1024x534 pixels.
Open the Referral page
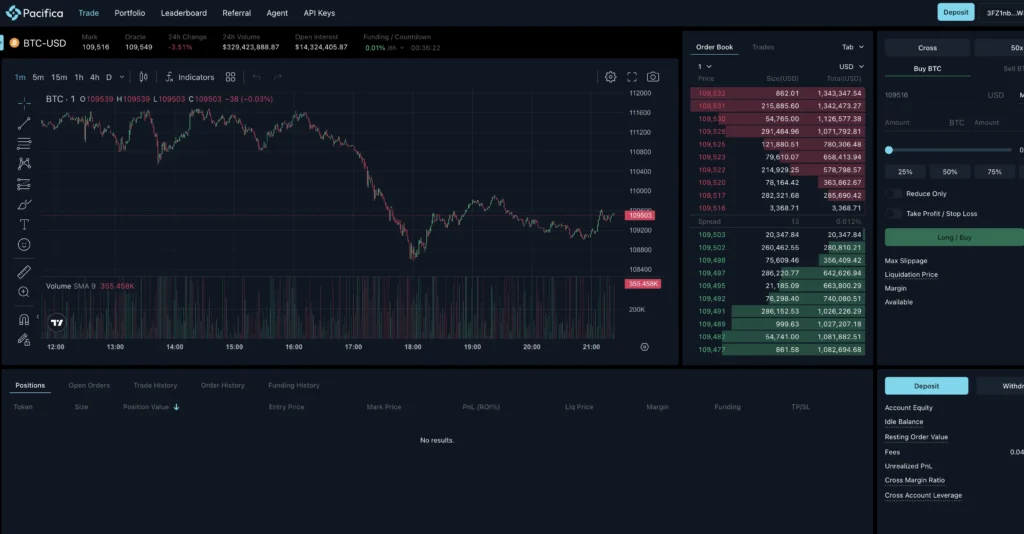236,13
